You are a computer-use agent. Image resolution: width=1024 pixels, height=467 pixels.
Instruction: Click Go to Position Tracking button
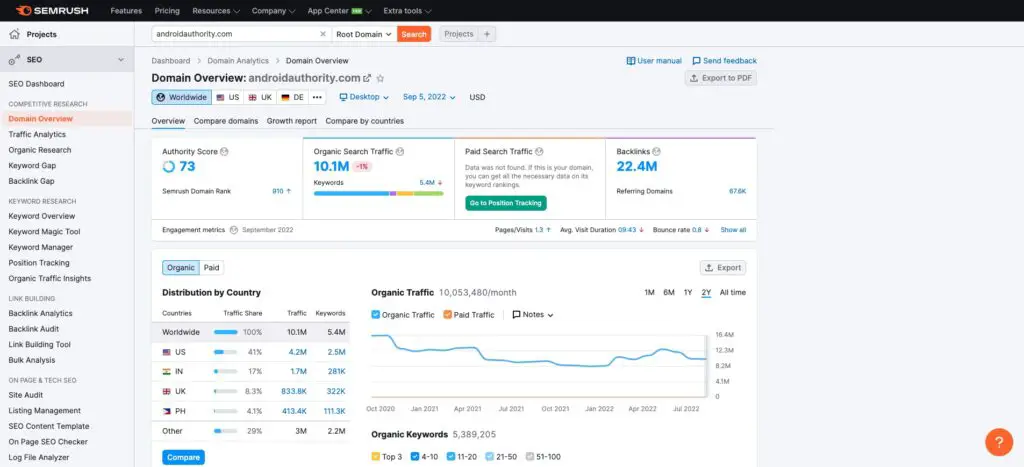click(506, 203)
